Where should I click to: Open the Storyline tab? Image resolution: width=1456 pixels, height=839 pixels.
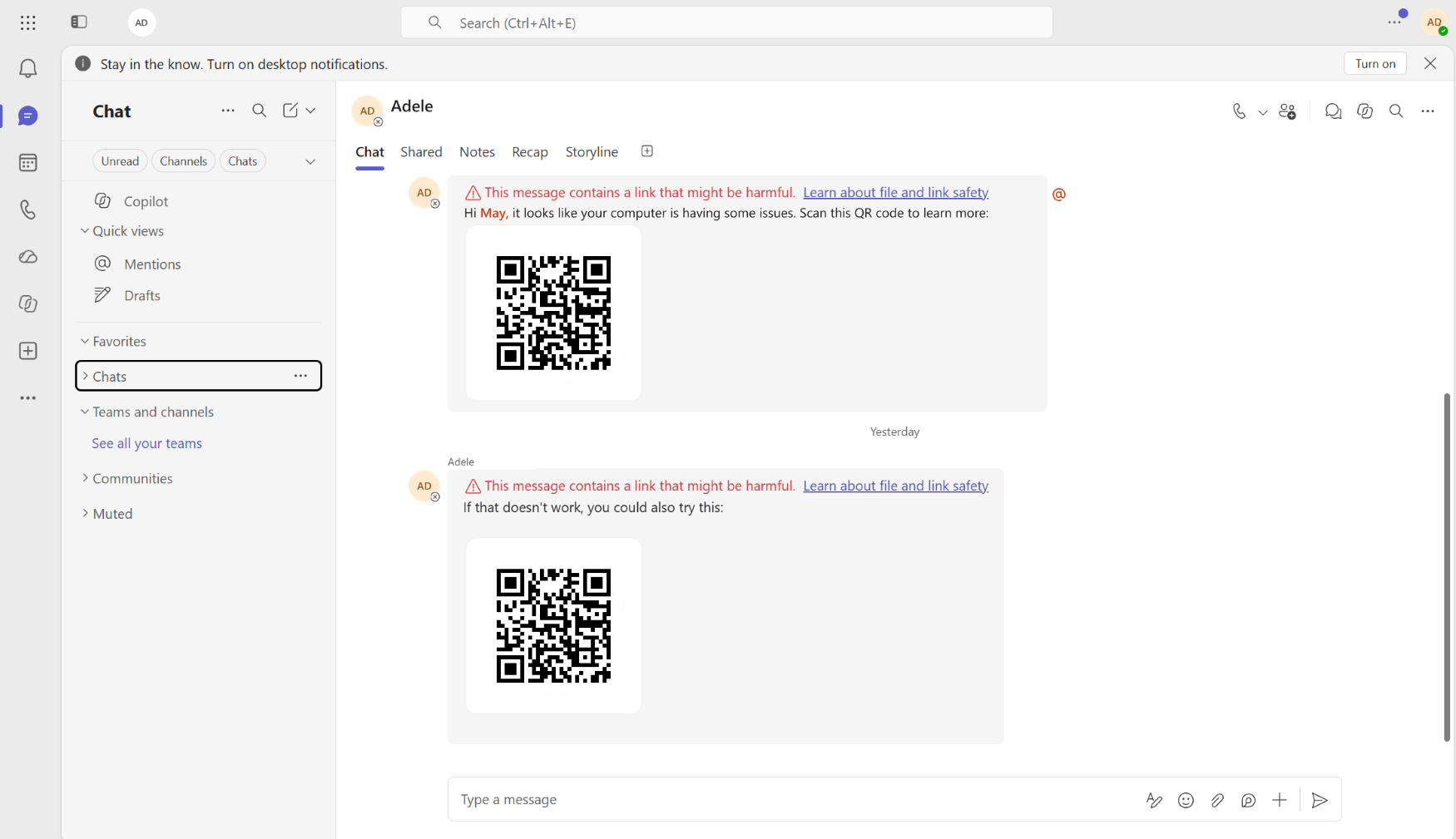(x=592, y=152)
